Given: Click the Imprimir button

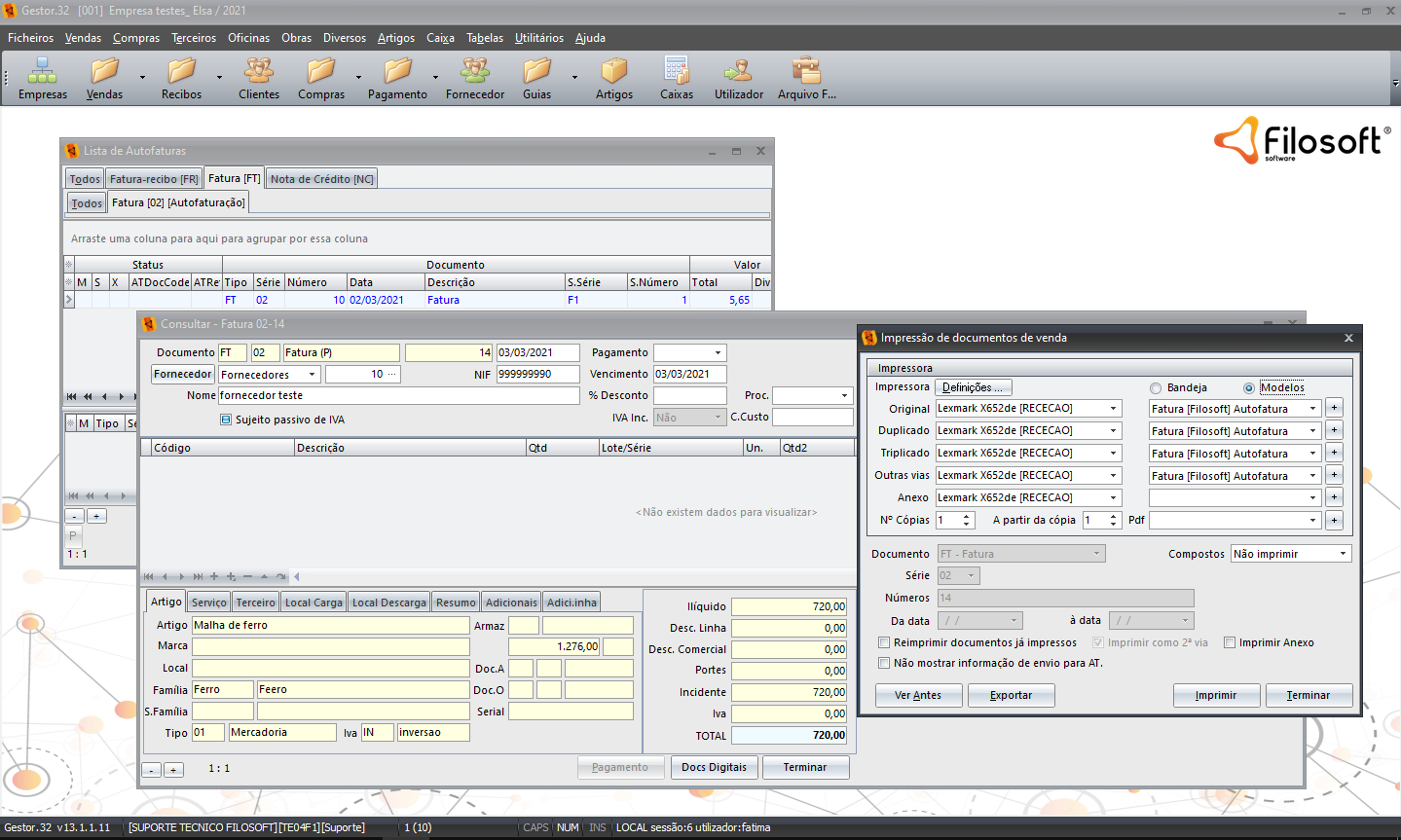Looking at the screenshot, I should 1216,695.
